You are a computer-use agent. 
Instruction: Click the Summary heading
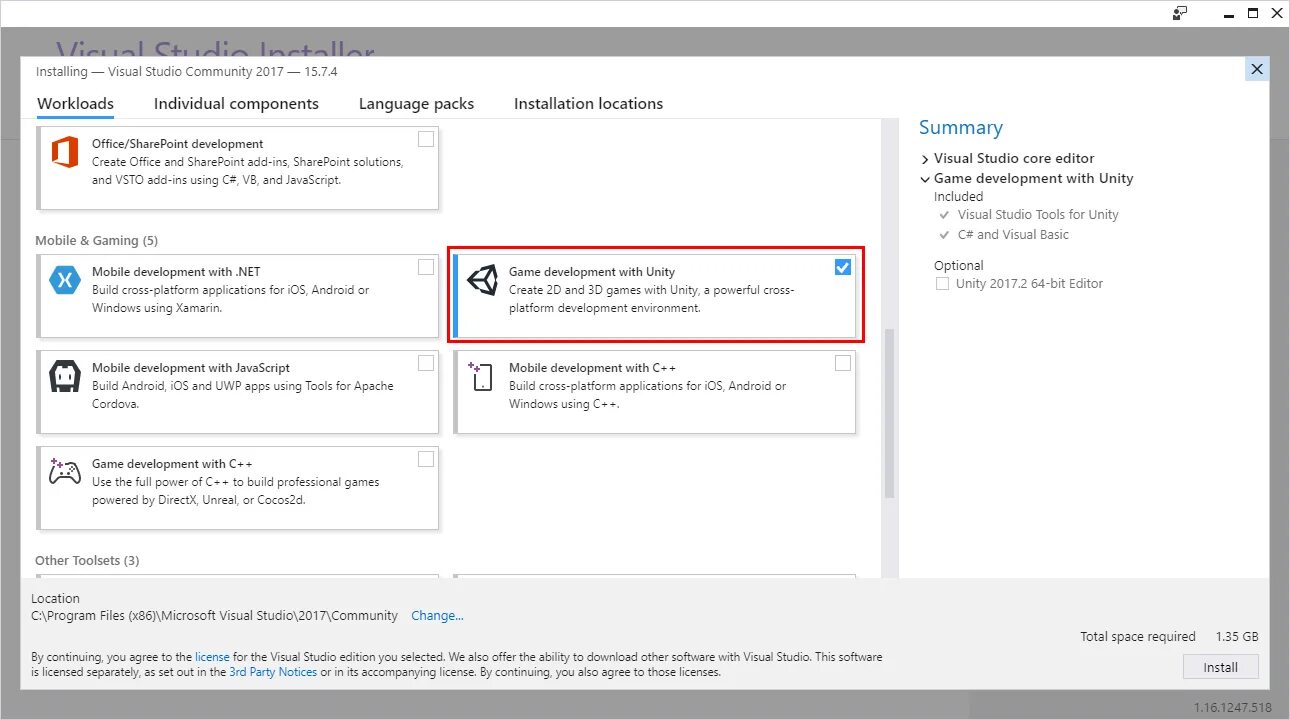961,128
